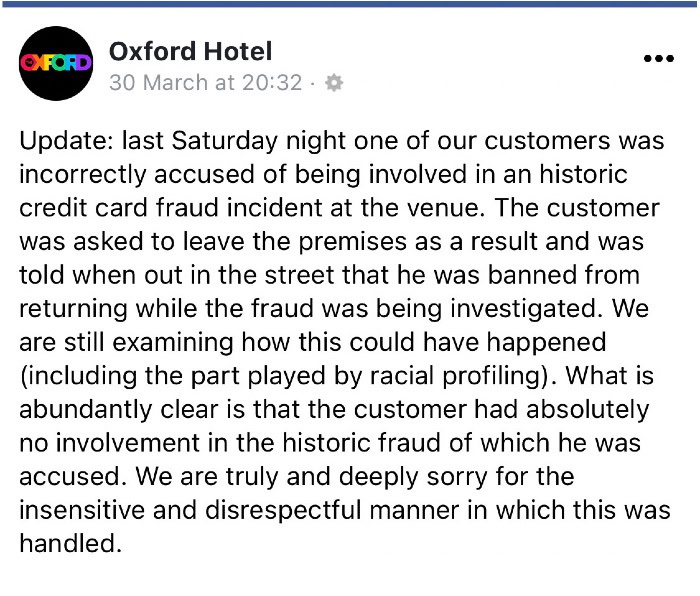Click the phrase racial profiling in post
The height and width of the screenshot is (596, 700).
455,376
